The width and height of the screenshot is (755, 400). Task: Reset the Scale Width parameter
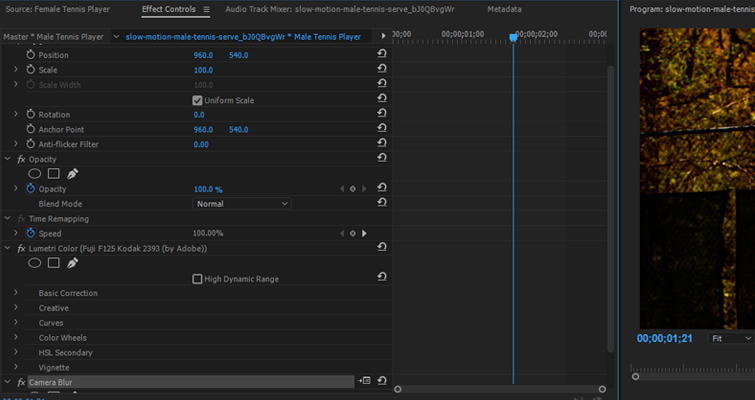[382, 84]
